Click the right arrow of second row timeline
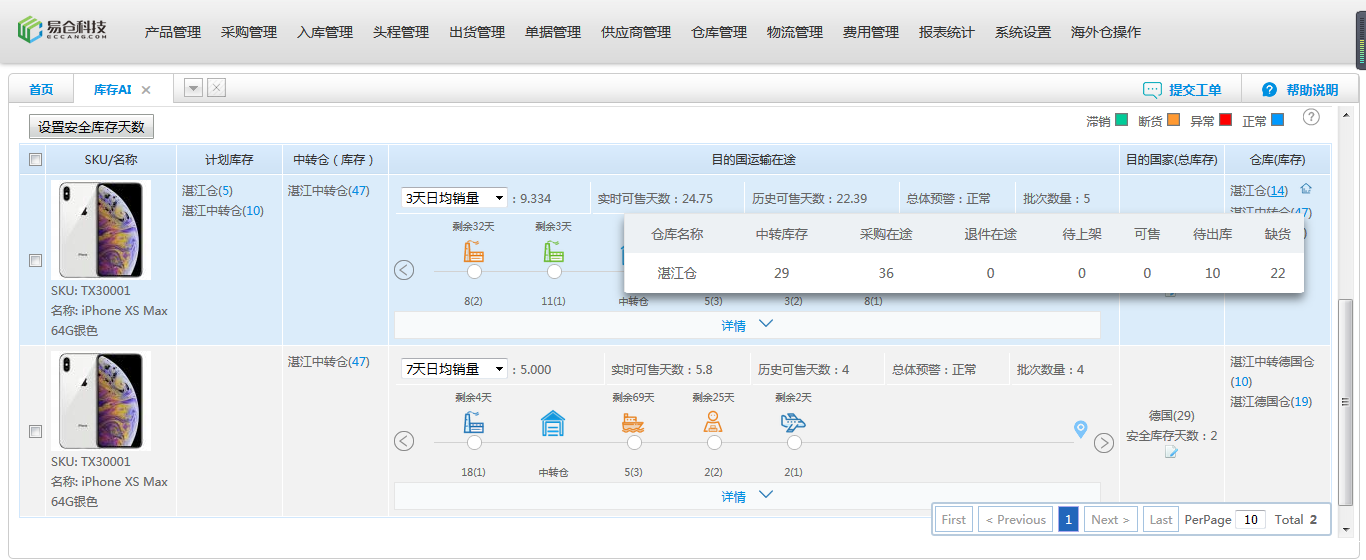The image size is (1366, 560). click(1103, 442)
